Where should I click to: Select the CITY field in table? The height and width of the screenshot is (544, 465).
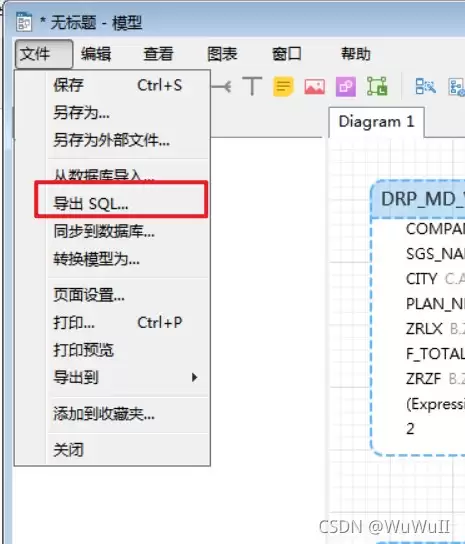422,279
